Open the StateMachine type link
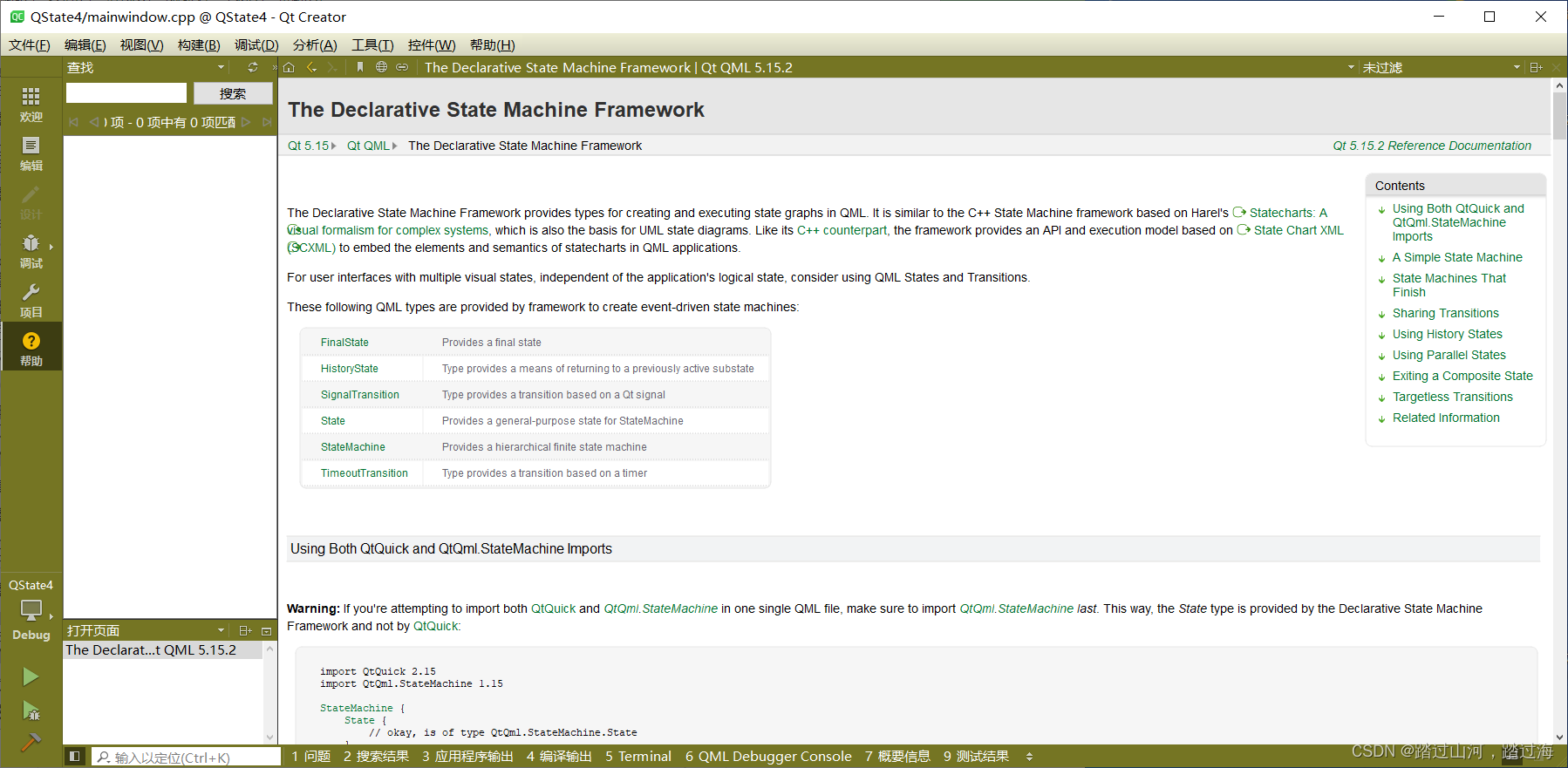Viewport: 1568px width, 768px height. point(352,447)
